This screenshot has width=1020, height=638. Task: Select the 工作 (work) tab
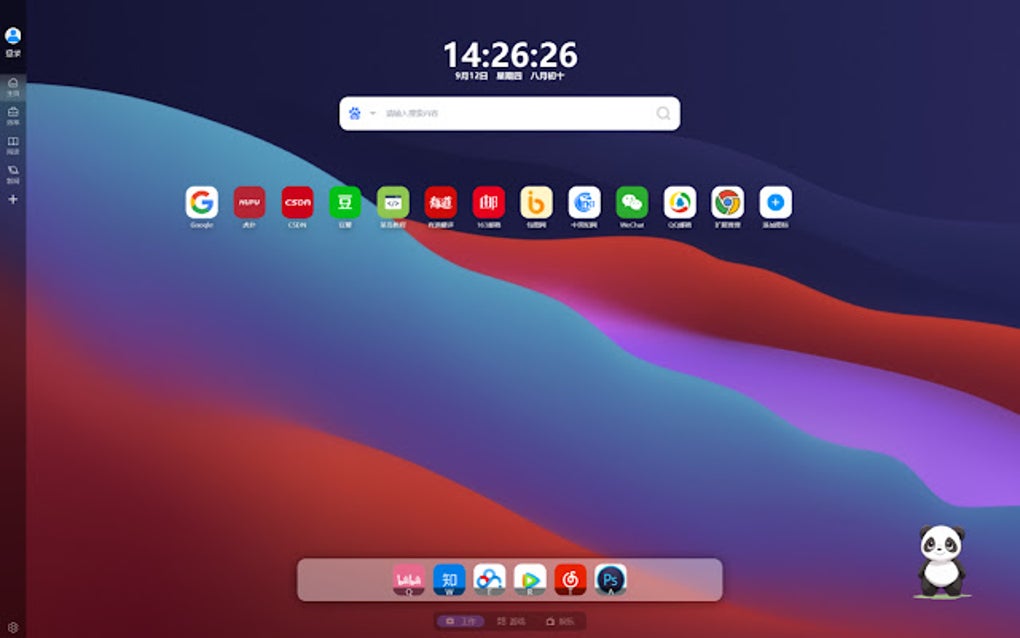462,621
